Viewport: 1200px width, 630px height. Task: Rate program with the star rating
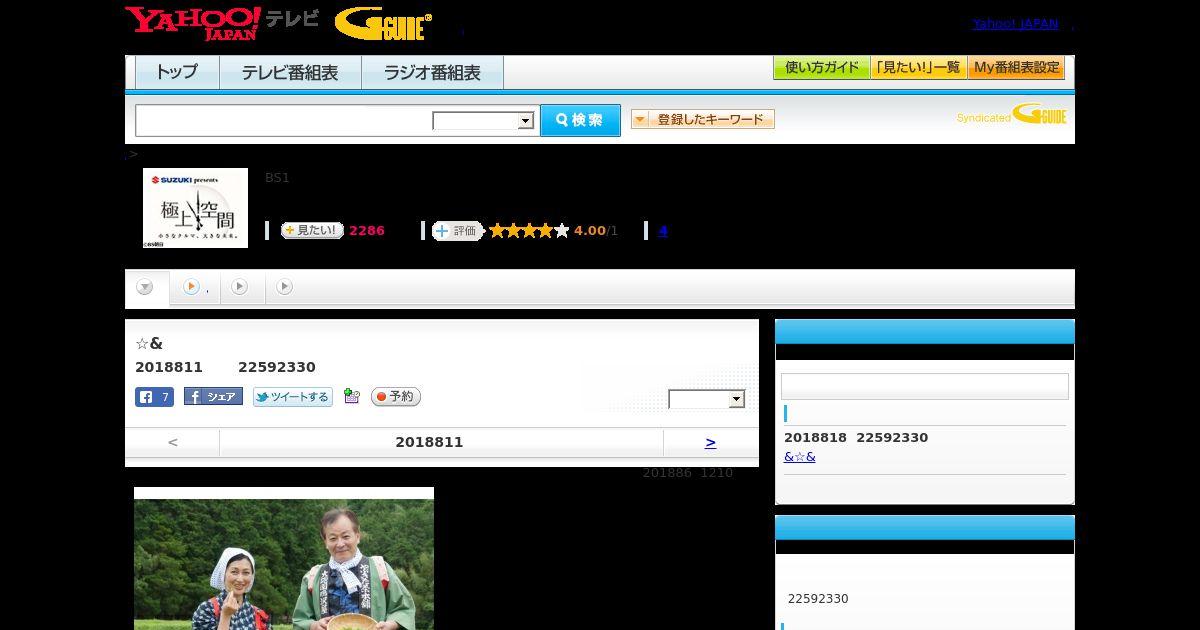click(529, 231)
